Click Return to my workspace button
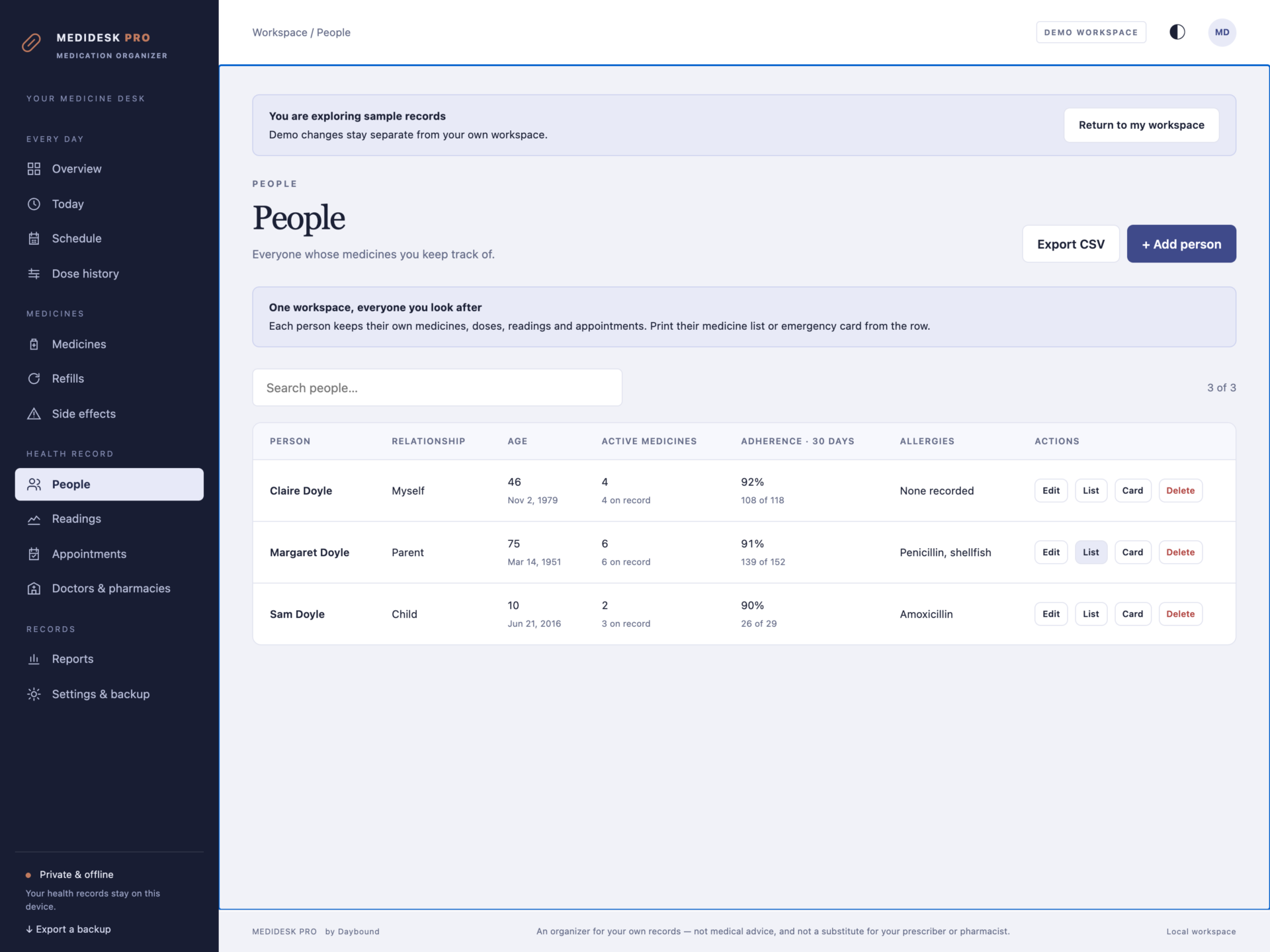The image size is (1270, 952). pyautogui.click(x=1141, y=125)
